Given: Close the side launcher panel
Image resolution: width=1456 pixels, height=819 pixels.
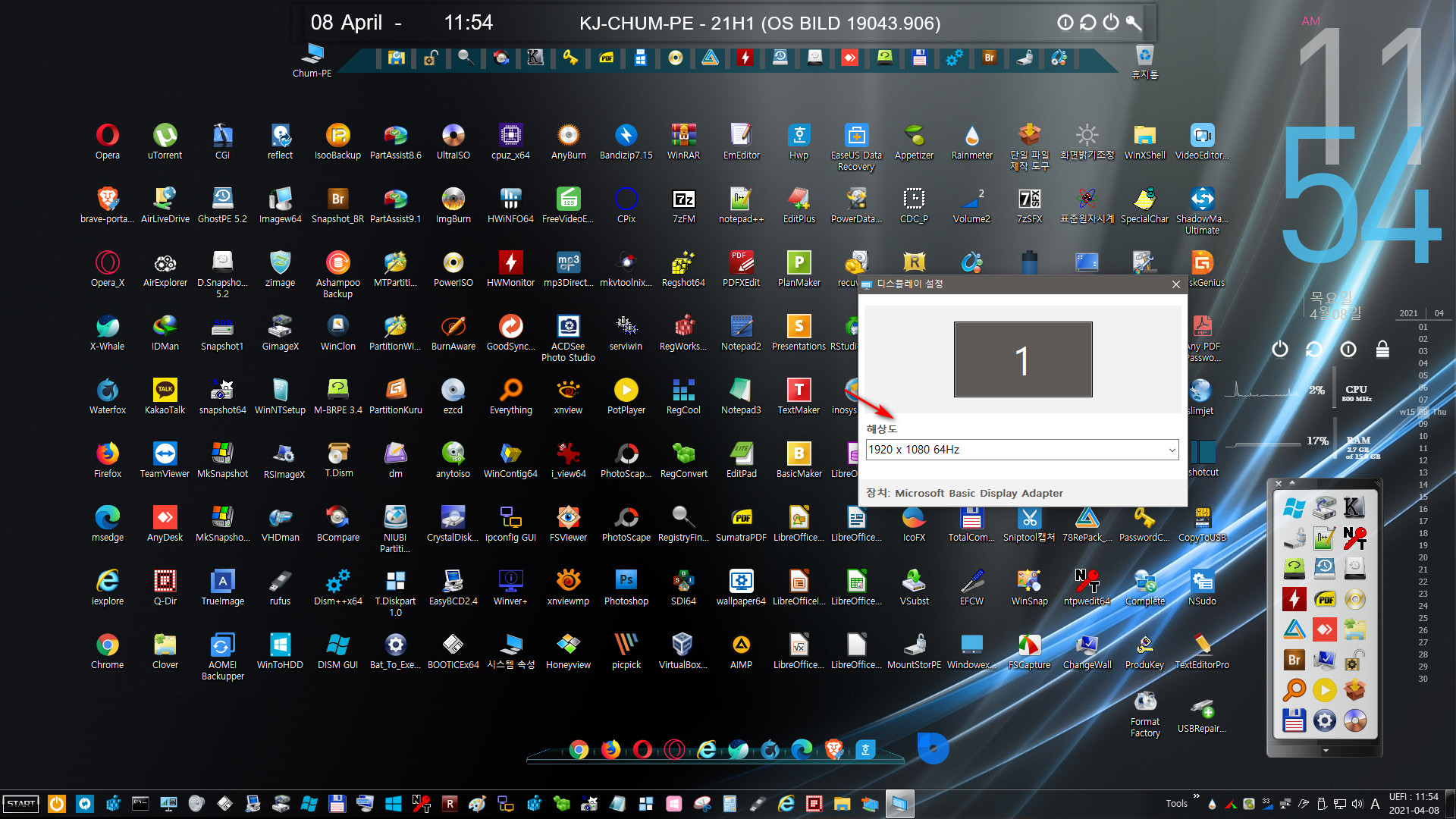Looking at the screenshot, I should coord(1279,483).
